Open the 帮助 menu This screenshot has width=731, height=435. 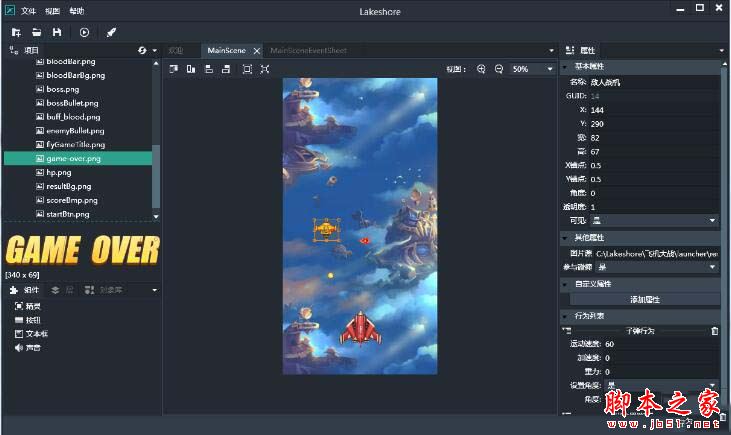pyautogui.click(x=77, y=11)
